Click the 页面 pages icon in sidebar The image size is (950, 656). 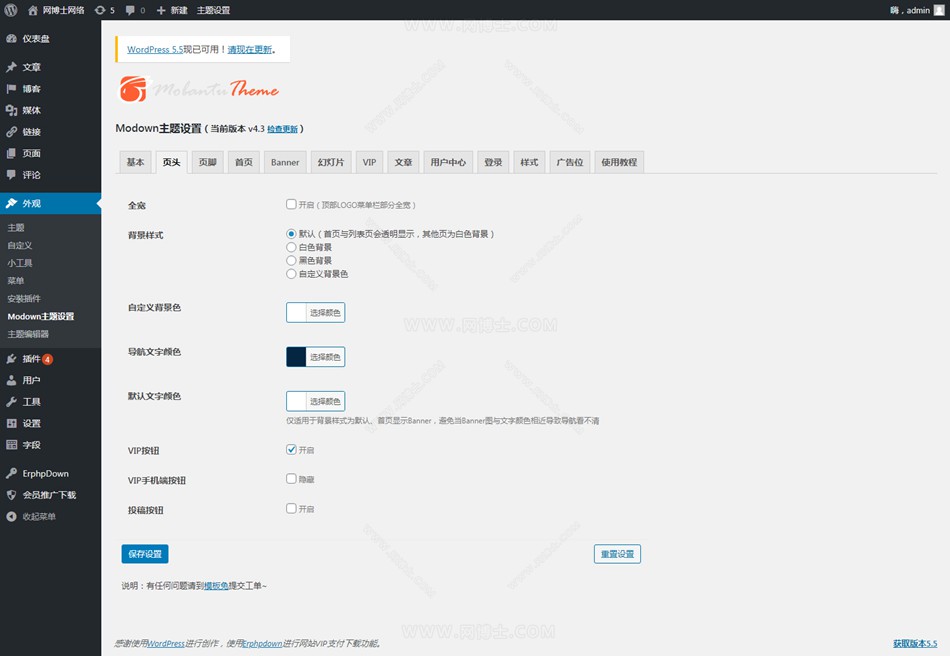pyautogui.click(x=12, y=153)
